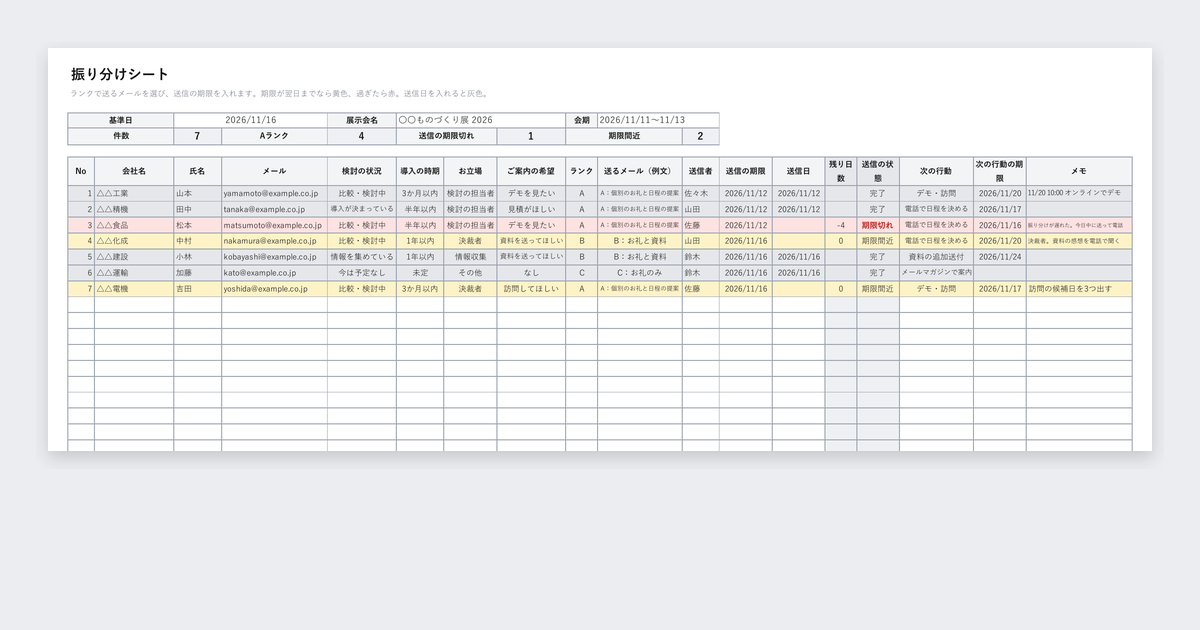
Task: Select the '今は予定なし' status cell
Action: (x=361, y=273)
